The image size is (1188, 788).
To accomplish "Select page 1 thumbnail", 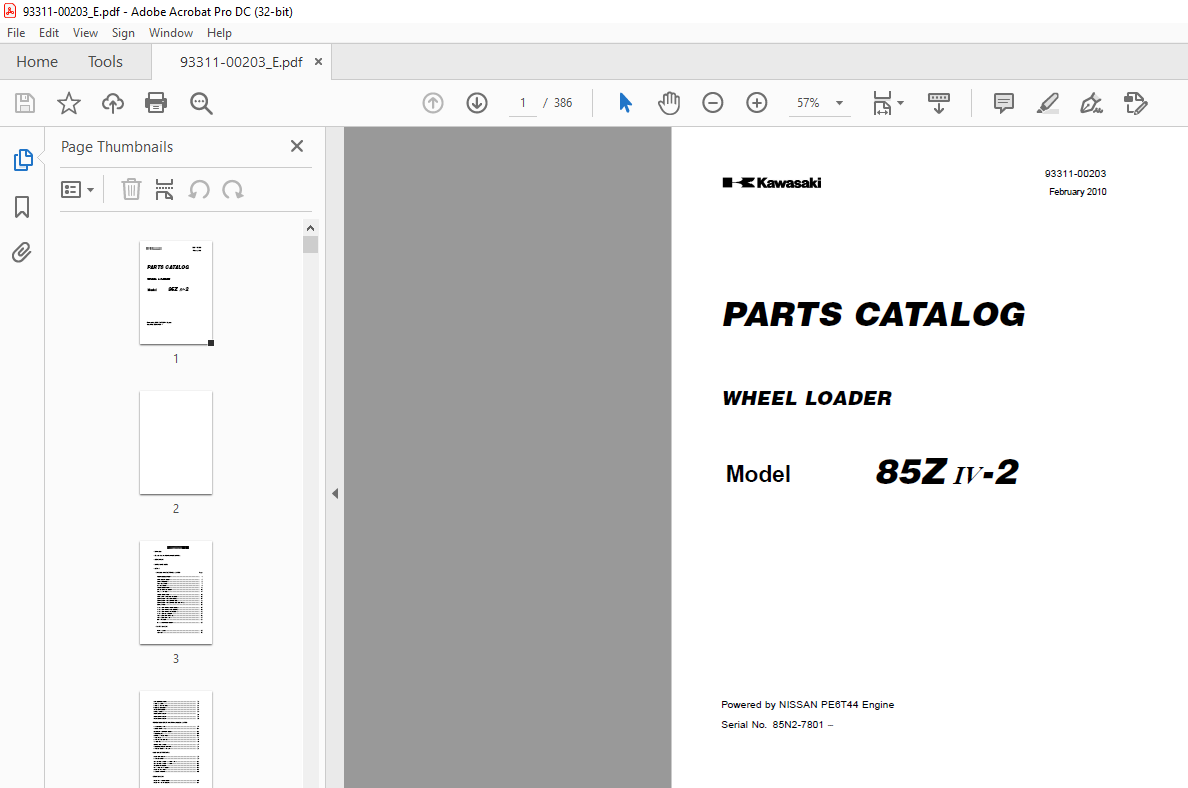I will pyautogui.click(x=176, y=292).
